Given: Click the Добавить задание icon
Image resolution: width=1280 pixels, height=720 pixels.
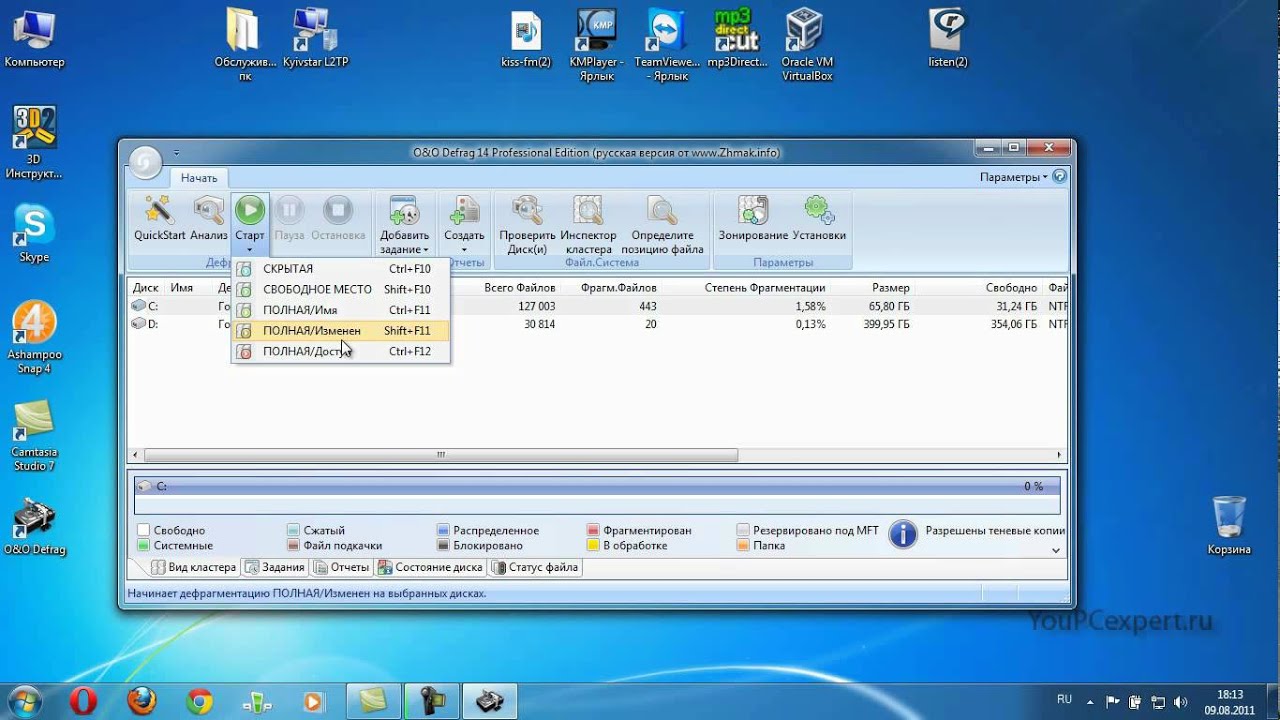Looking at the screenshot, I should point(404,211).
